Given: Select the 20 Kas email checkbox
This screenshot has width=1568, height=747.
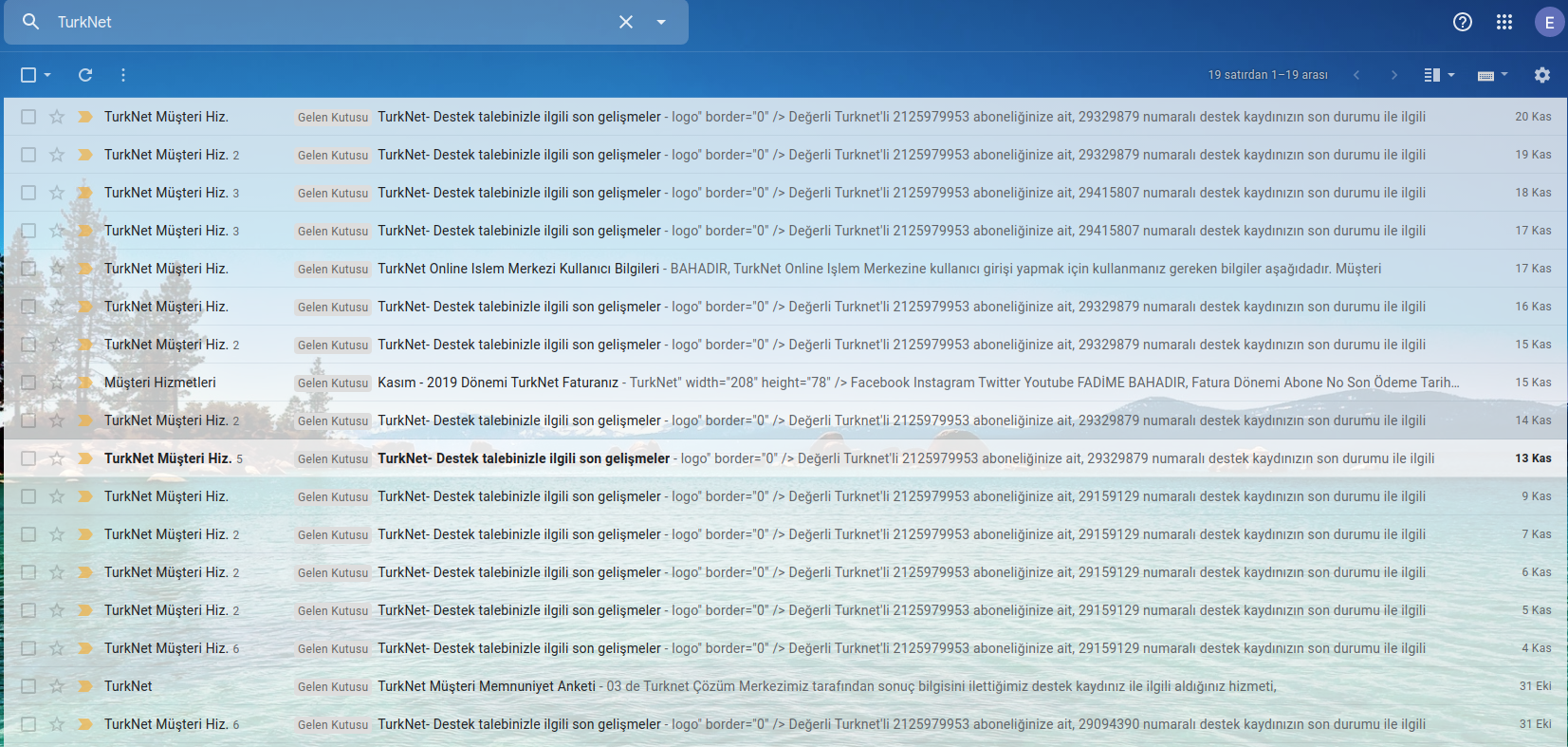Looking at the screenshot, I should pos(28,117).
